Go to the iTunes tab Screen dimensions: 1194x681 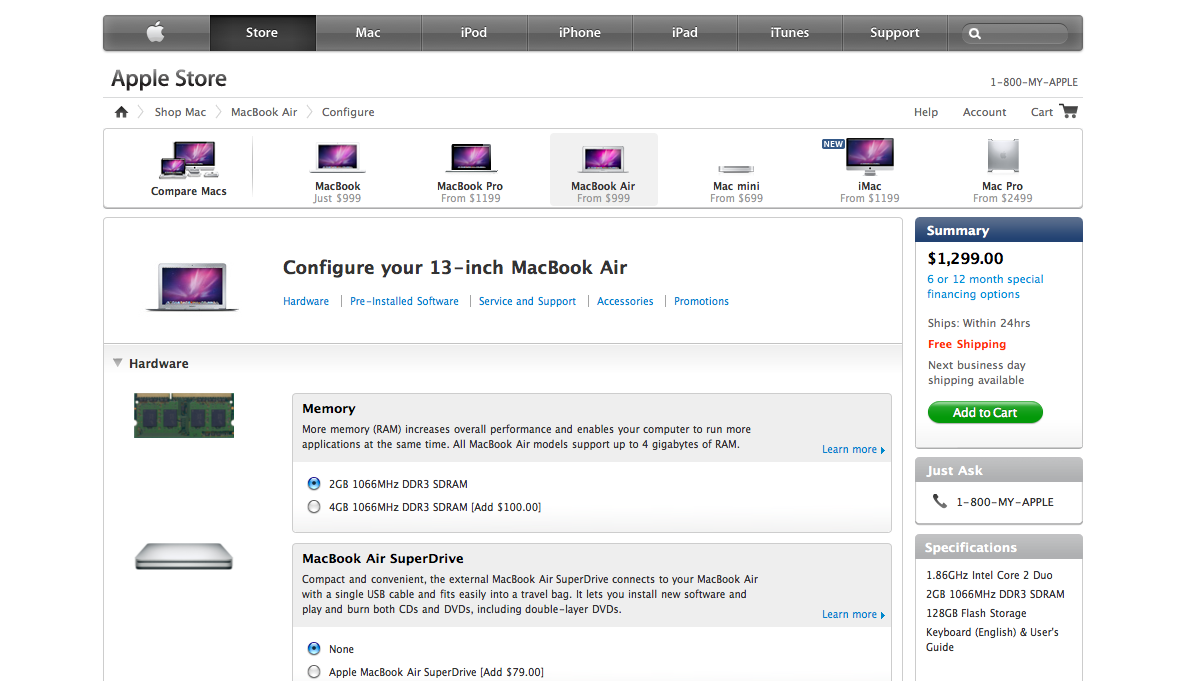pyautogui.click(x=790, y=33)
